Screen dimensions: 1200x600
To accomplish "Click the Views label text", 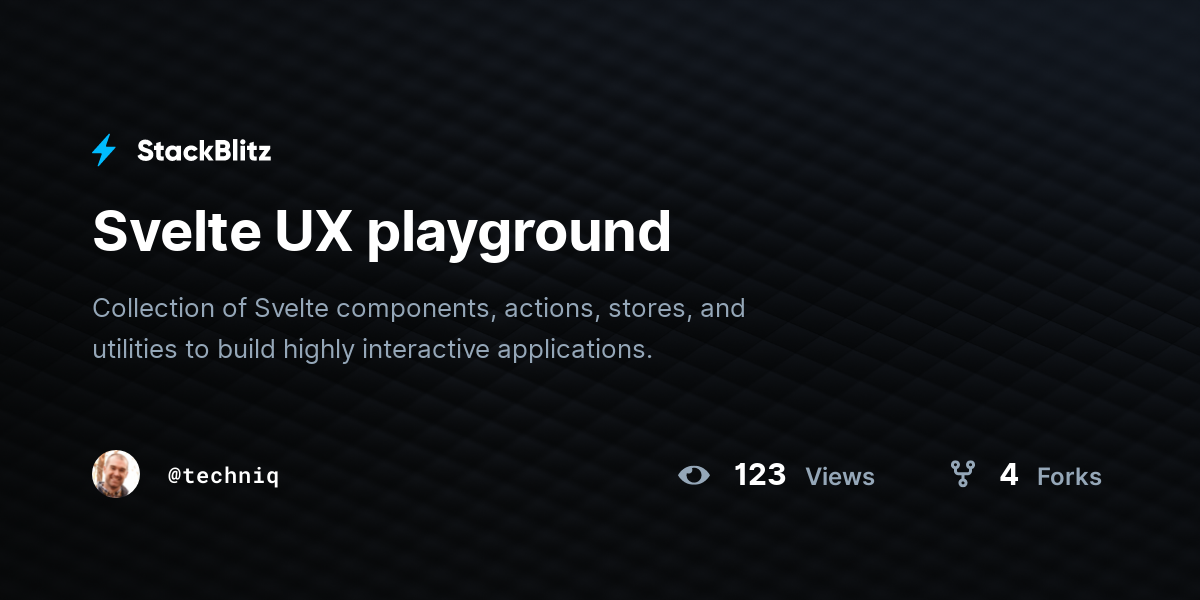I will point(840,477).
